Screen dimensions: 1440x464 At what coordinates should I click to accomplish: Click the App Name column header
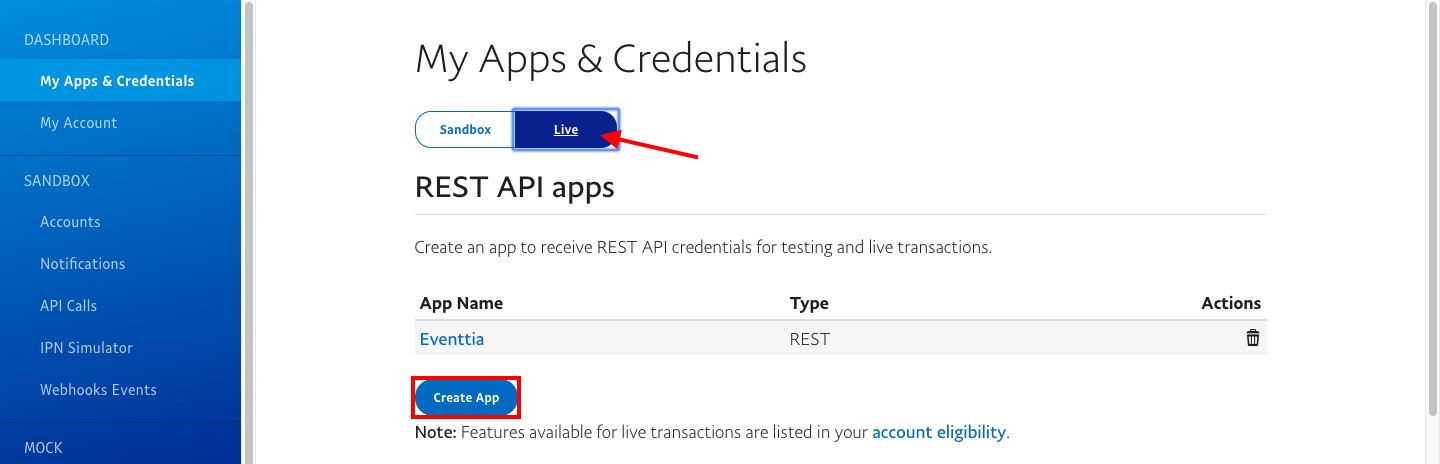(x=461, y=303)
